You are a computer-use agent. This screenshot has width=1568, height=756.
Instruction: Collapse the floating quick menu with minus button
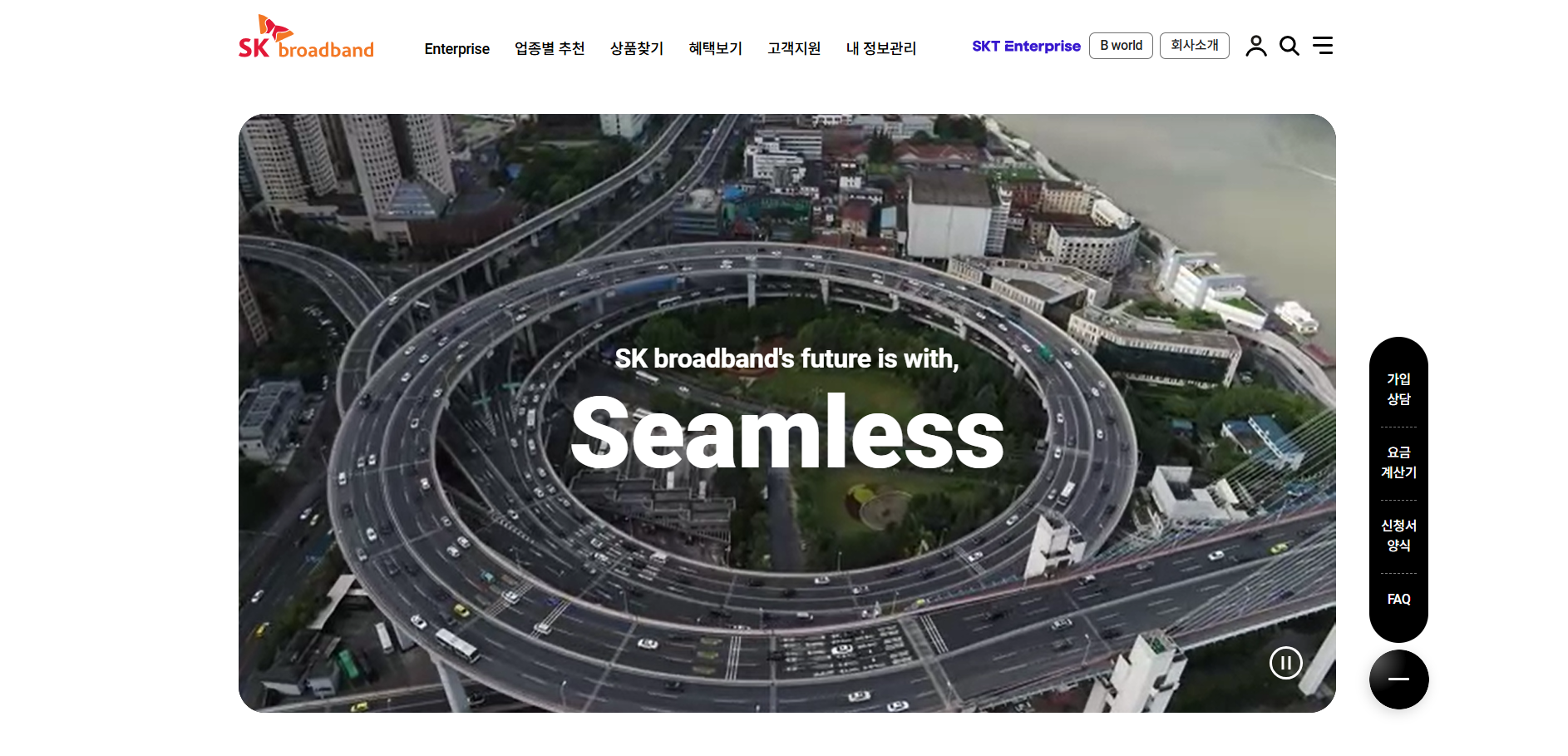1398,679
